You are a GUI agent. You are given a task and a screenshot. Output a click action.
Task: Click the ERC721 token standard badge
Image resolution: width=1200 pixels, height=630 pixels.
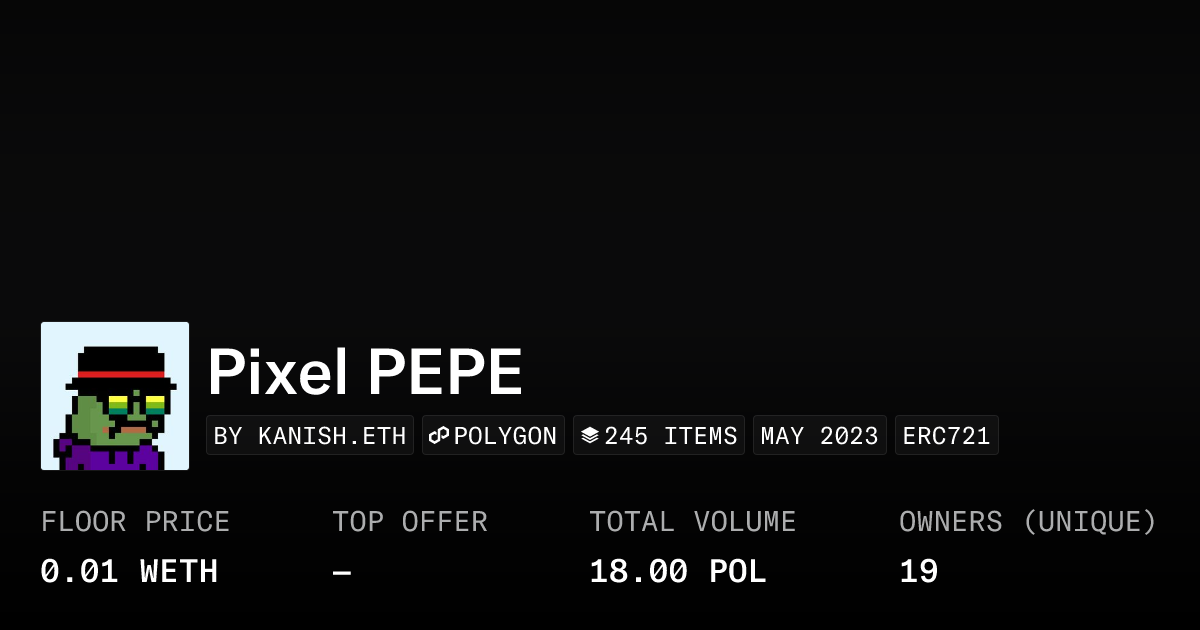point(946,436)
